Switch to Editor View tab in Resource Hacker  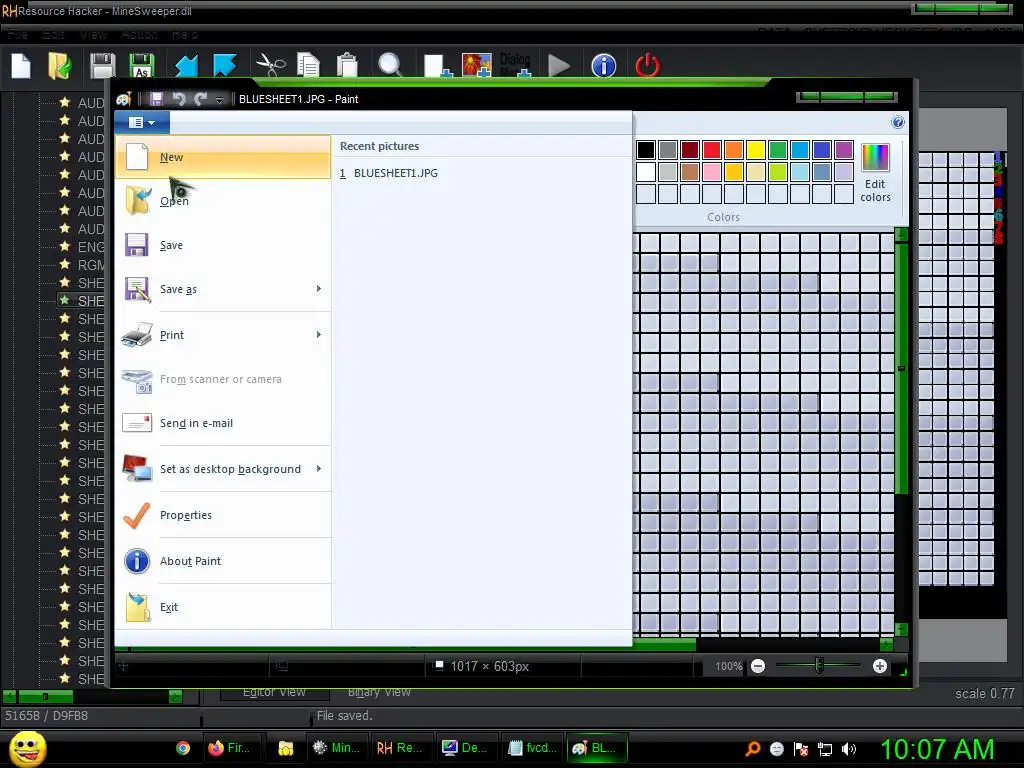(274, 692)
